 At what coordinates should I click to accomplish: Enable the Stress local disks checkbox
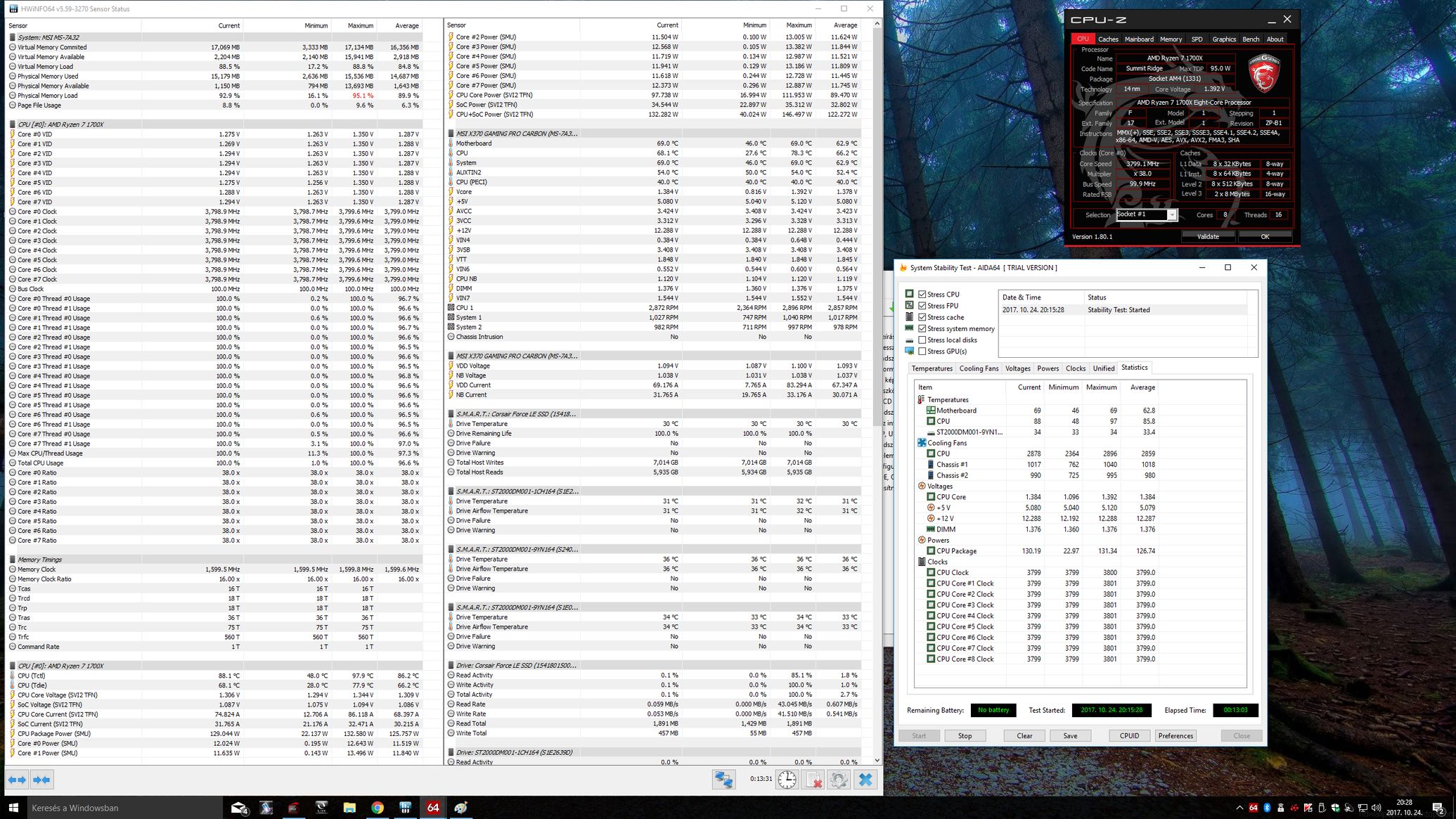922,340
